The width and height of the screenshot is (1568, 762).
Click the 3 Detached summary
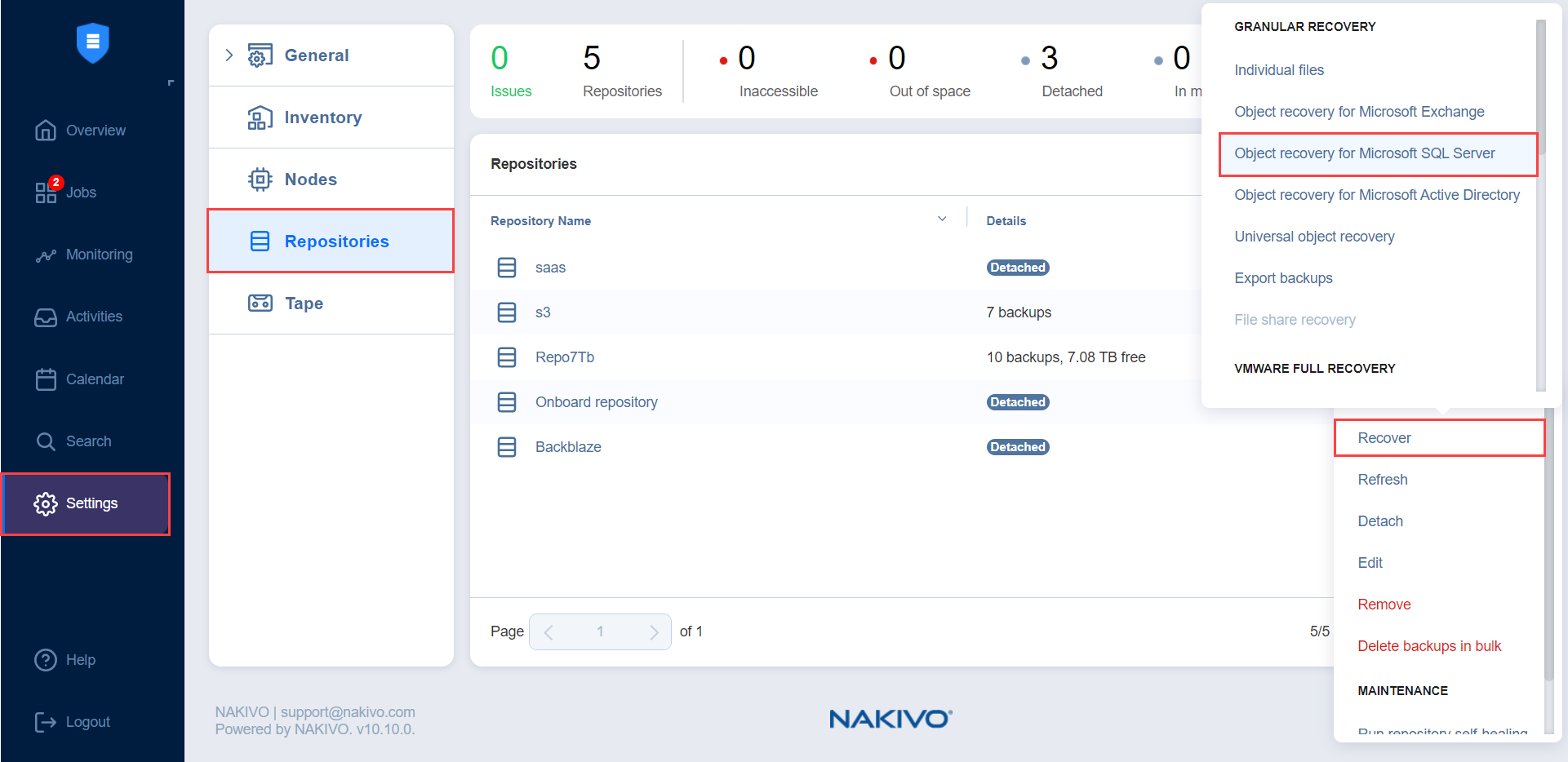click(1062, 72)
